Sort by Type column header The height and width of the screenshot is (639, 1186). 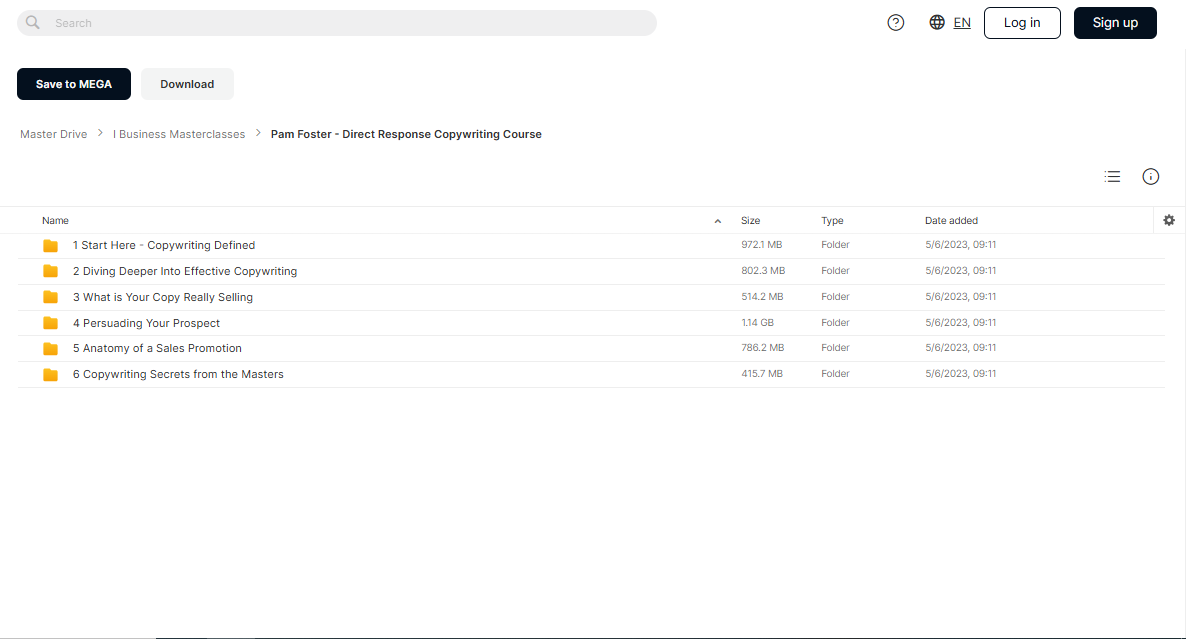[832, 221]
